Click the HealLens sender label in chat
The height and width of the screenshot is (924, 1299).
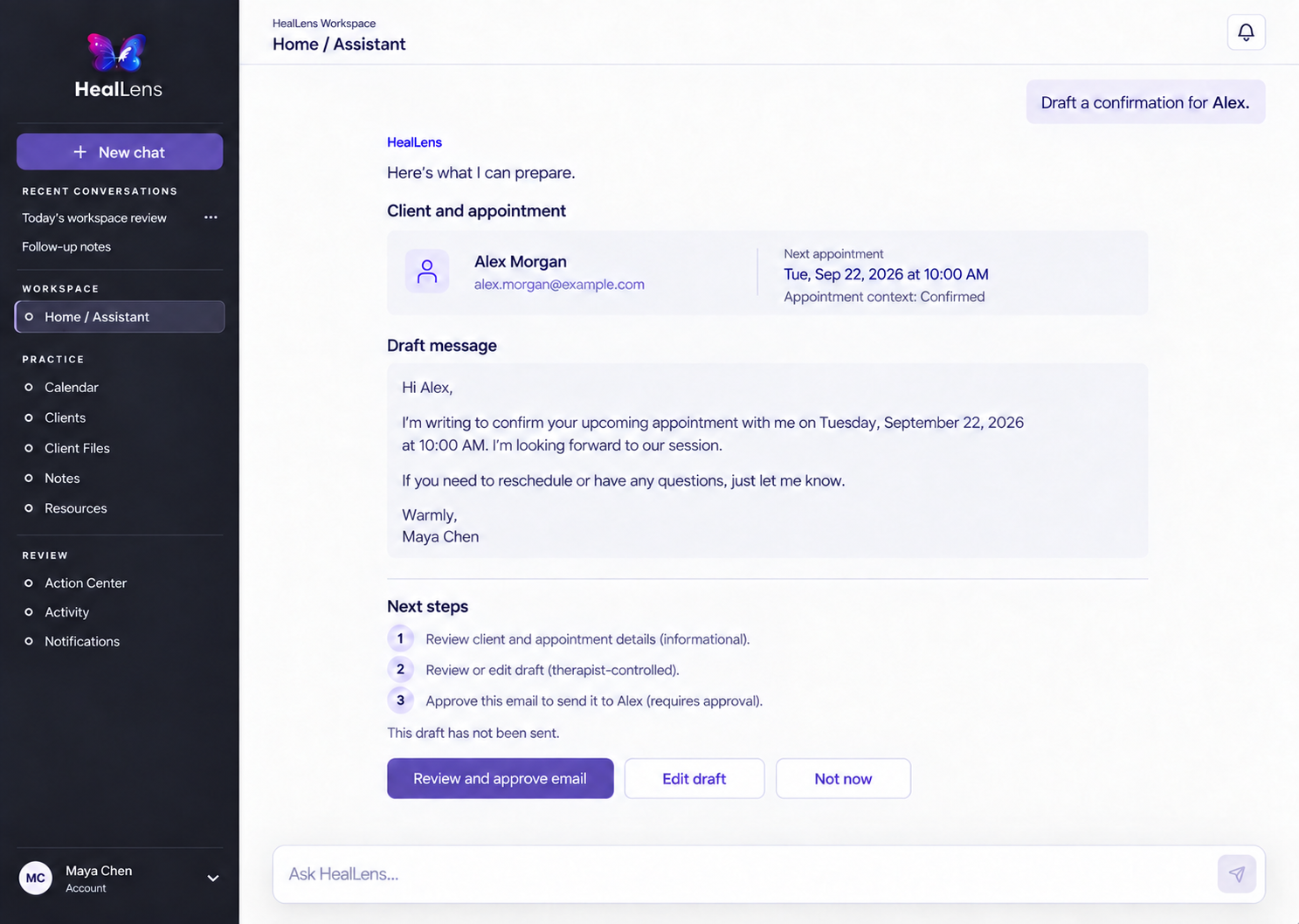pos(414,142)
